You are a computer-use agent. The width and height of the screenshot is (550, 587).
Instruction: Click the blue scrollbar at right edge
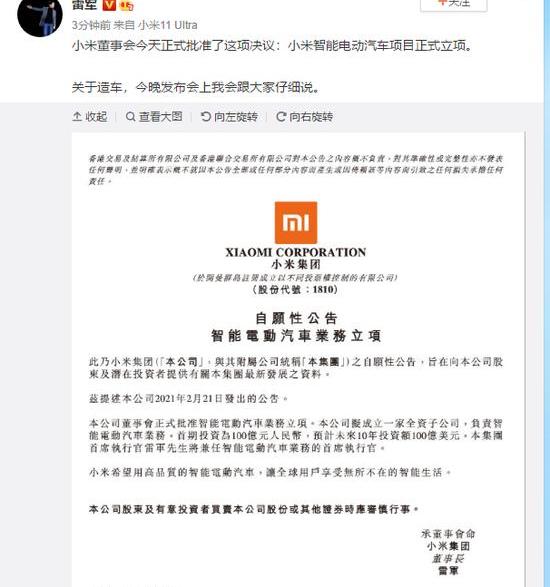[x=547, y=294]
